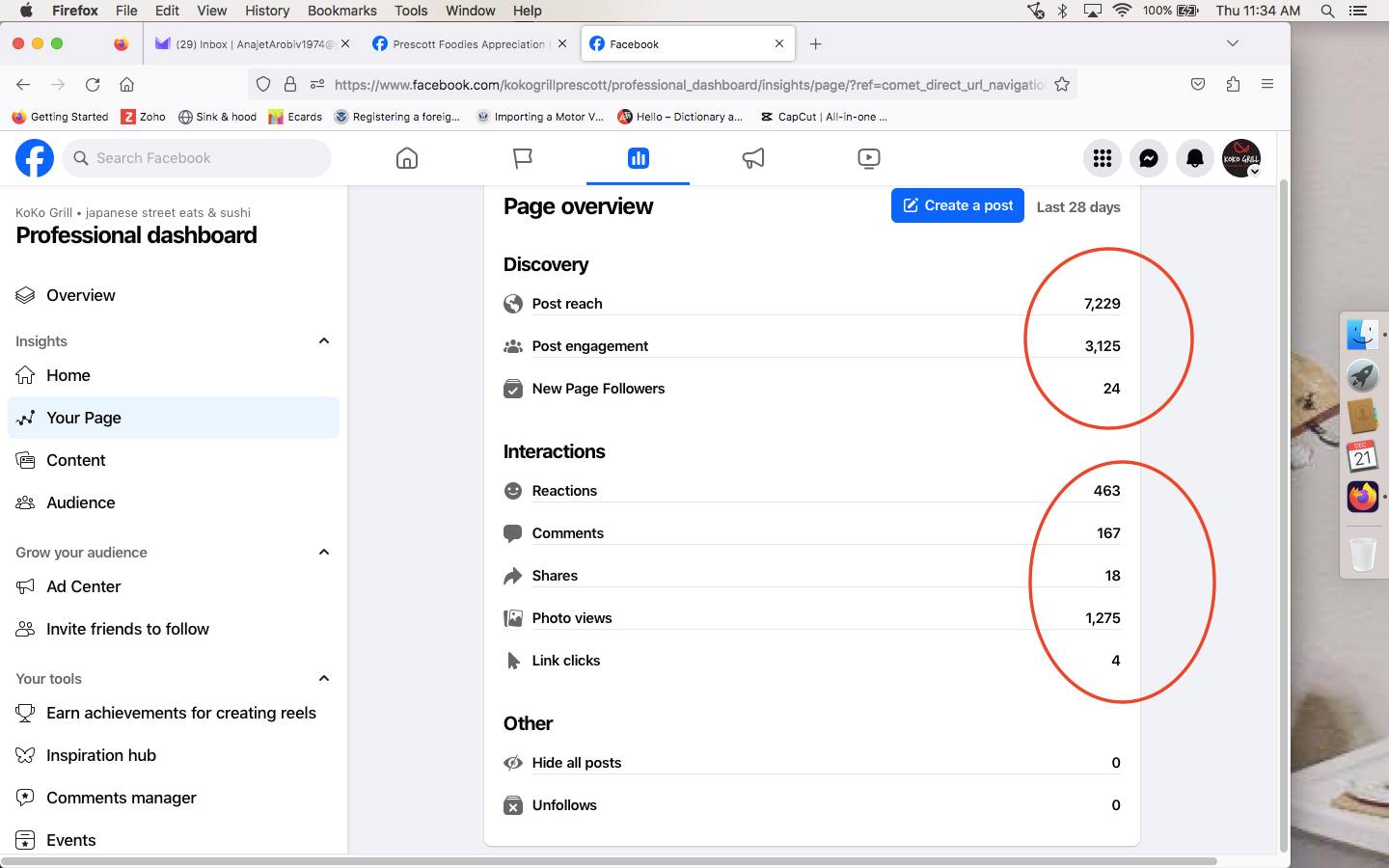Viewport: 1389px width, 868px height.
Task: Reload the page
Action: 93,85
